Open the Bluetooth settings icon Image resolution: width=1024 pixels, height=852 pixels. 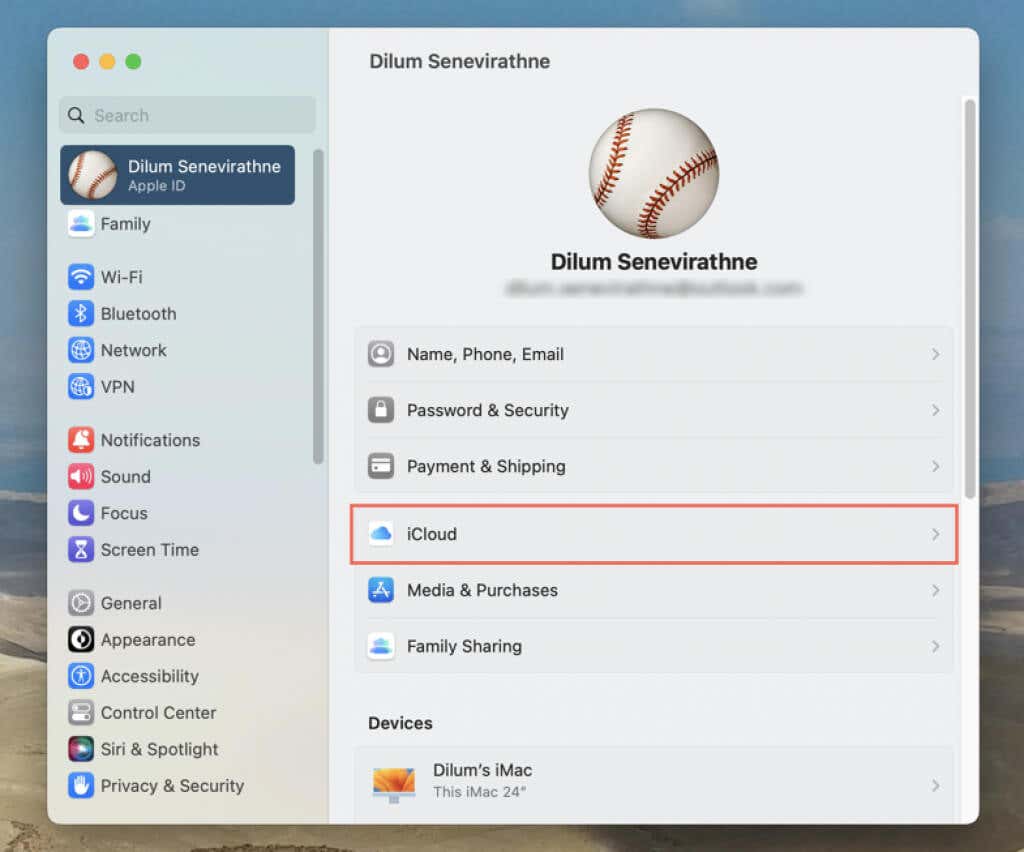tap(81, 313)
